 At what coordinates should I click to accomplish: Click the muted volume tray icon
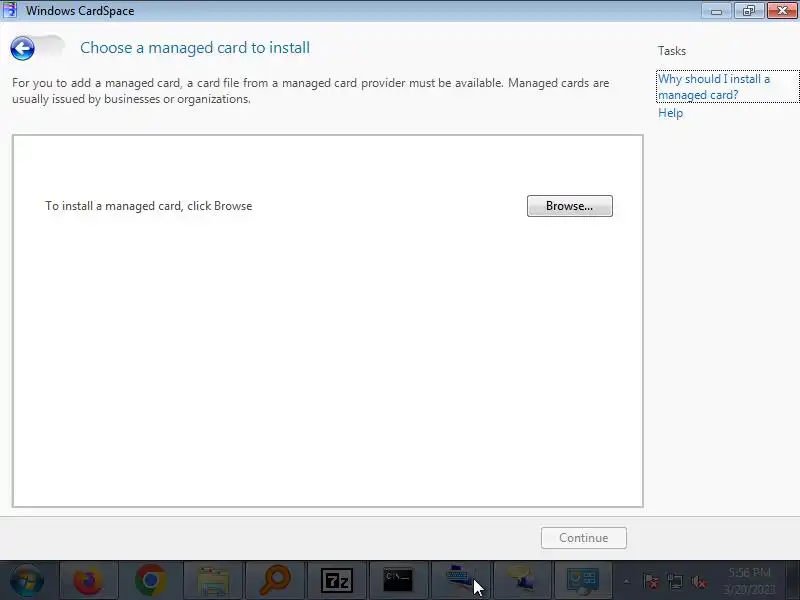[x=698, y=581]
